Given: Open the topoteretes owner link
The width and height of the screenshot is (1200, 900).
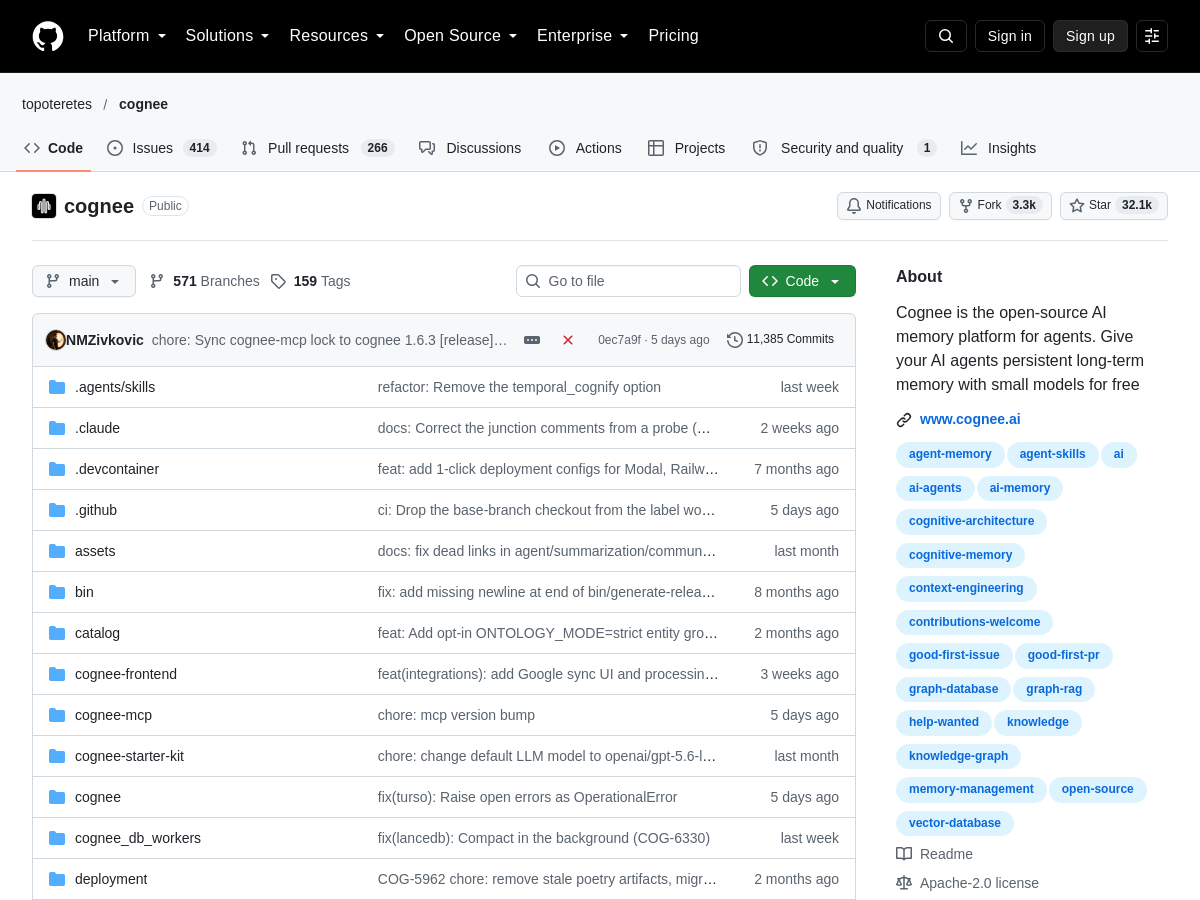Looking at the screenshot, I should tap(57, 104).
